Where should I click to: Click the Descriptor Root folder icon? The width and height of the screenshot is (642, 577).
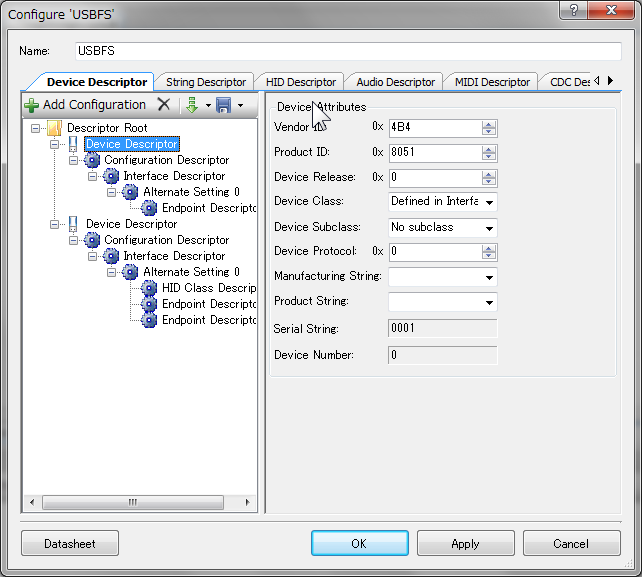tap(54, 128)
